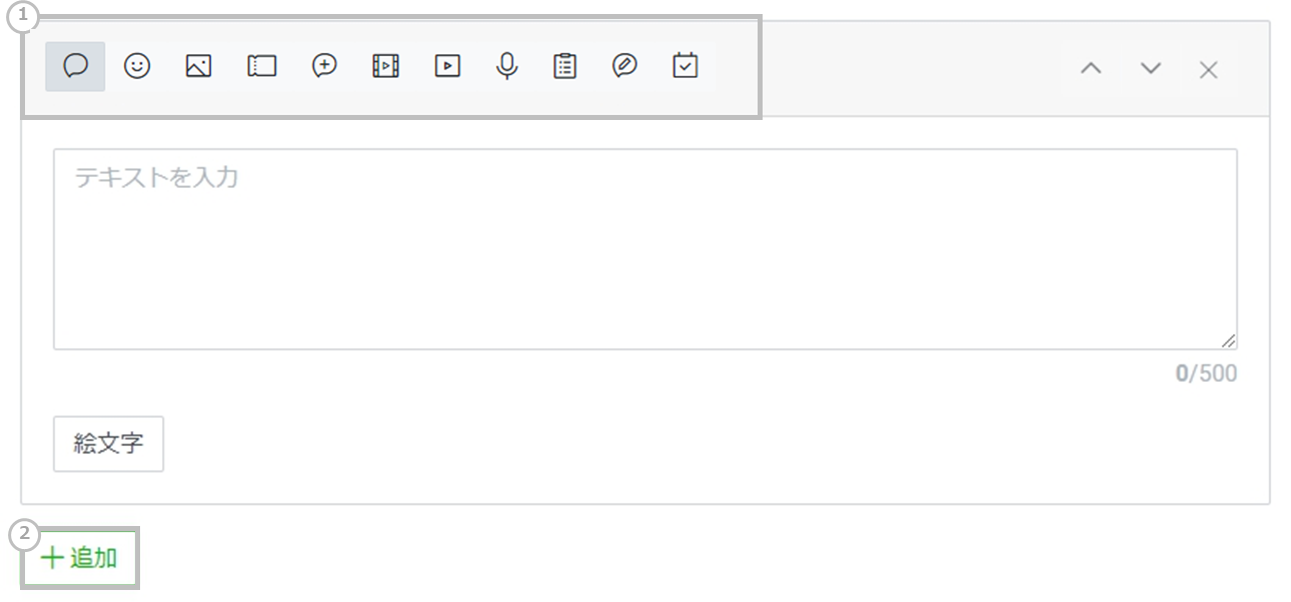
Task: Click the ＋追加 add button
Action: (x=79, y=558)
